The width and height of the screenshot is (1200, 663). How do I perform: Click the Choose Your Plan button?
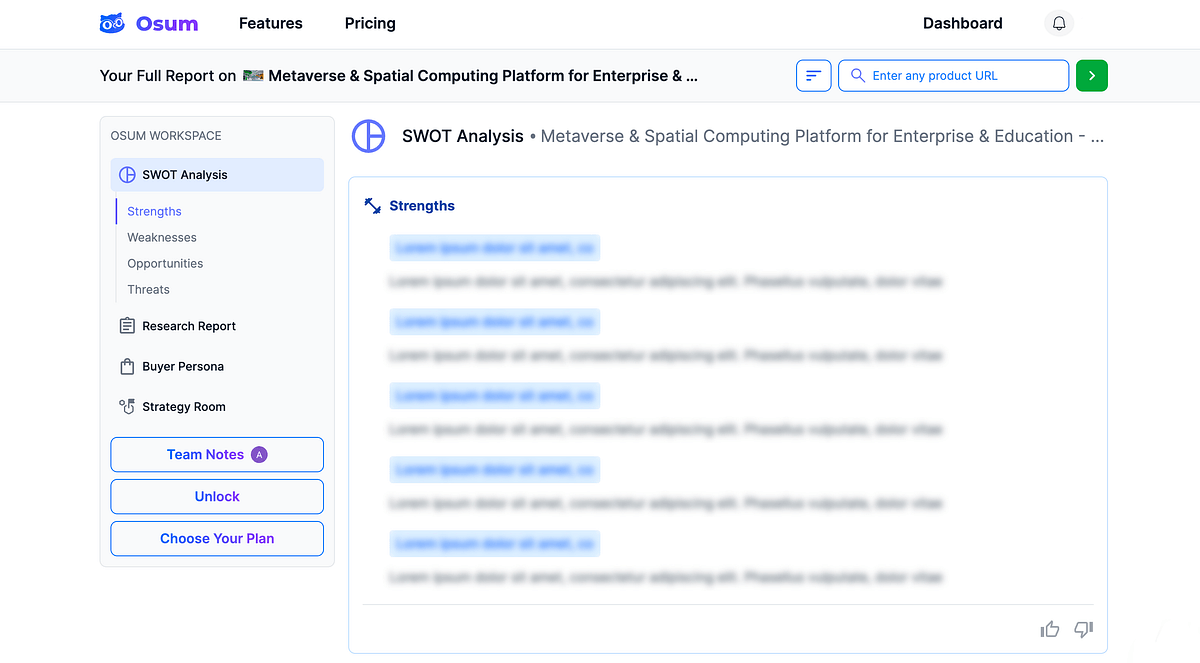(x=217, y=539)
